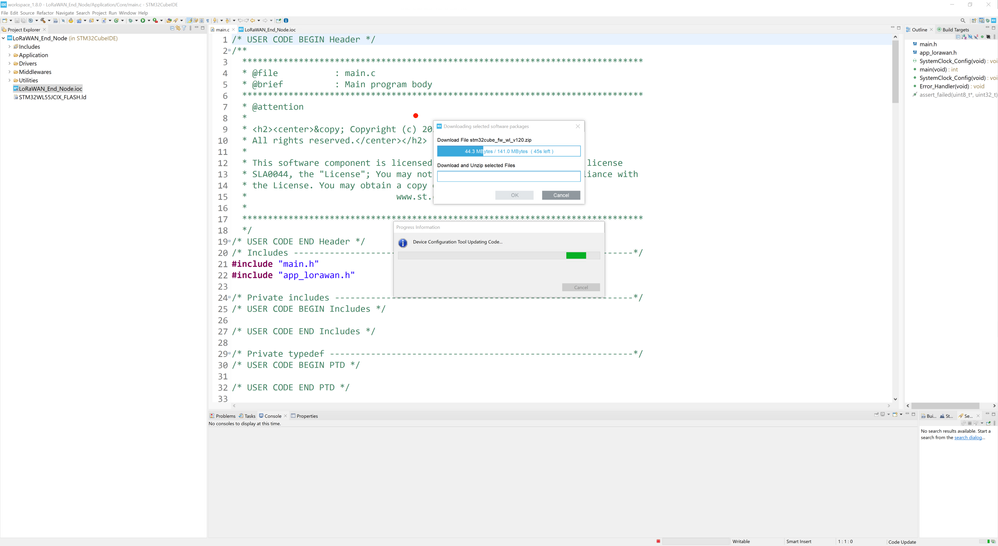The width and height of the screenshot is (998, 546).
Task: Open the search dialog link
Action: tap(968, 437)
